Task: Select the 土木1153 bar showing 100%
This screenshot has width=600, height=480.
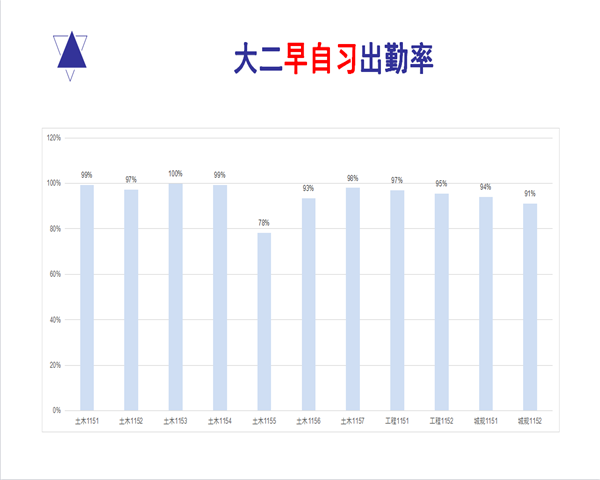Action: pos(175,297)
